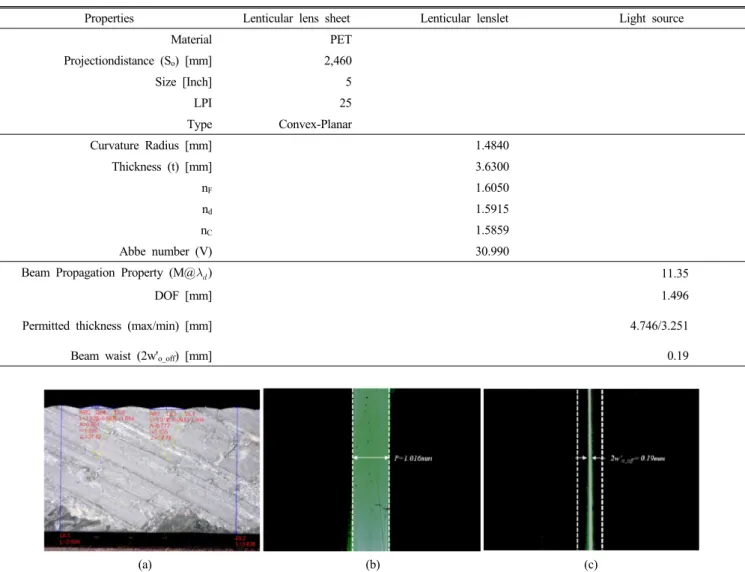Click the 'Abbe number (V)' label
Image resolution: width=745 pixels, height=572 pixels.
click(x=165, y=251)
